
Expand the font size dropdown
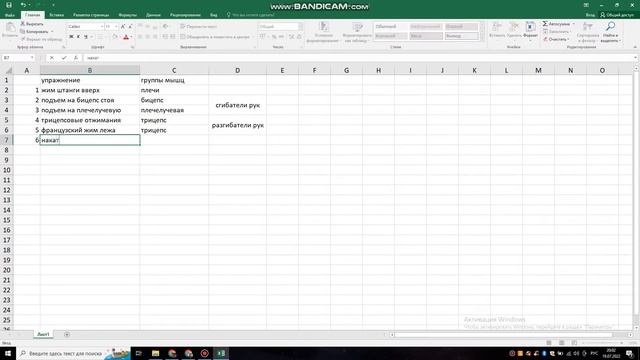[116, 27]
